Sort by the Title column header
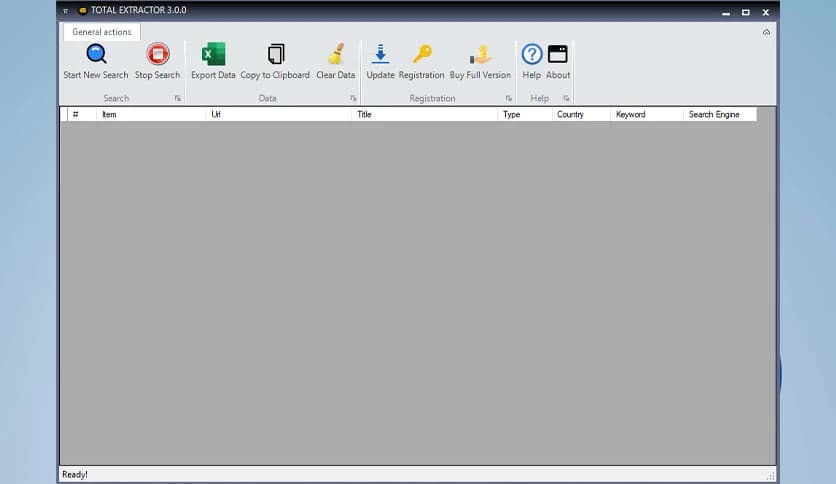The height and width of the screenshot is (484, 836). (424, 114)
